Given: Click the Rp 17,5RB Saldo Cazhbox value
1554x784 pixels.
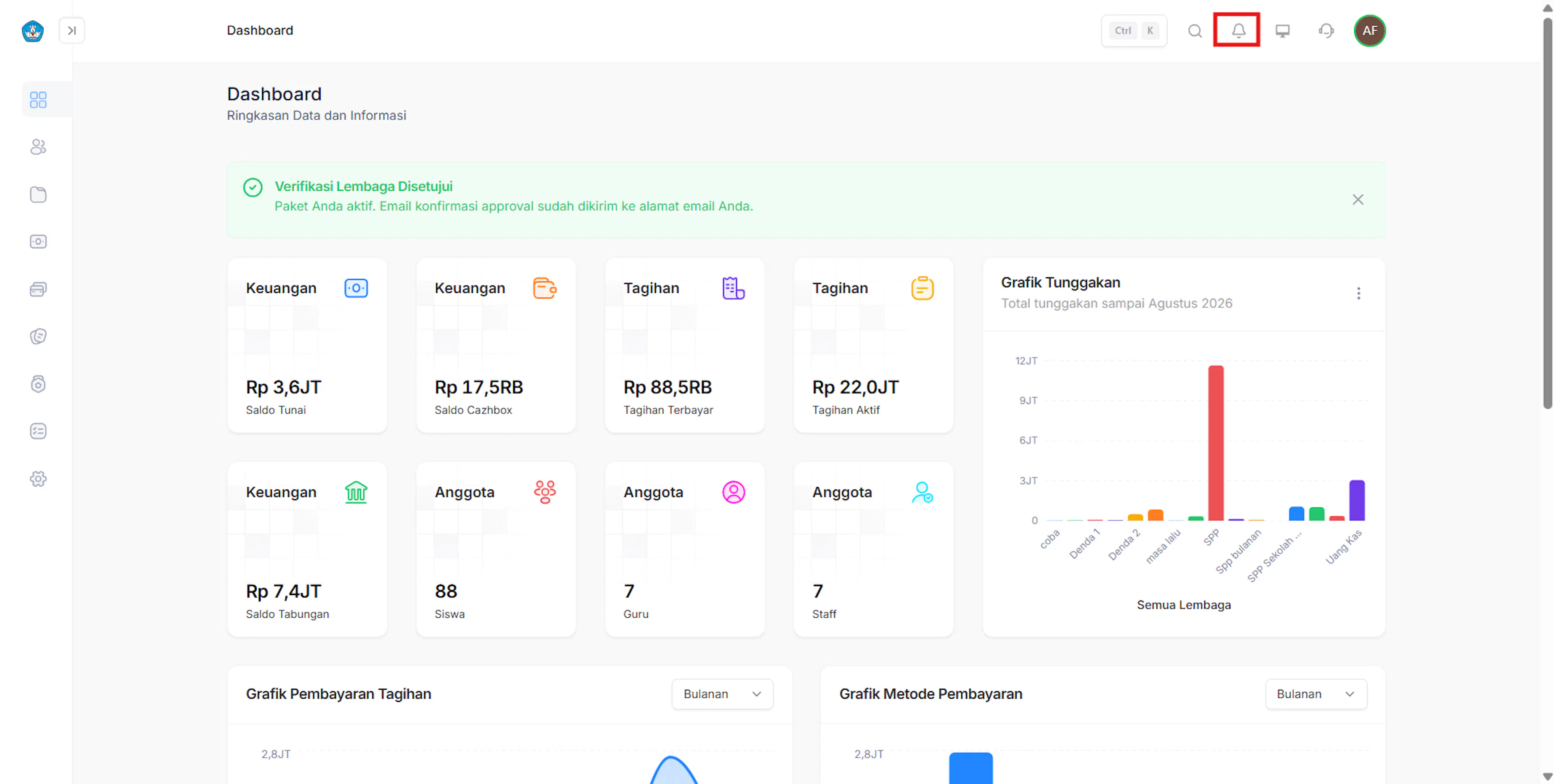Looking at the screenshot, I should pos(479,387).
